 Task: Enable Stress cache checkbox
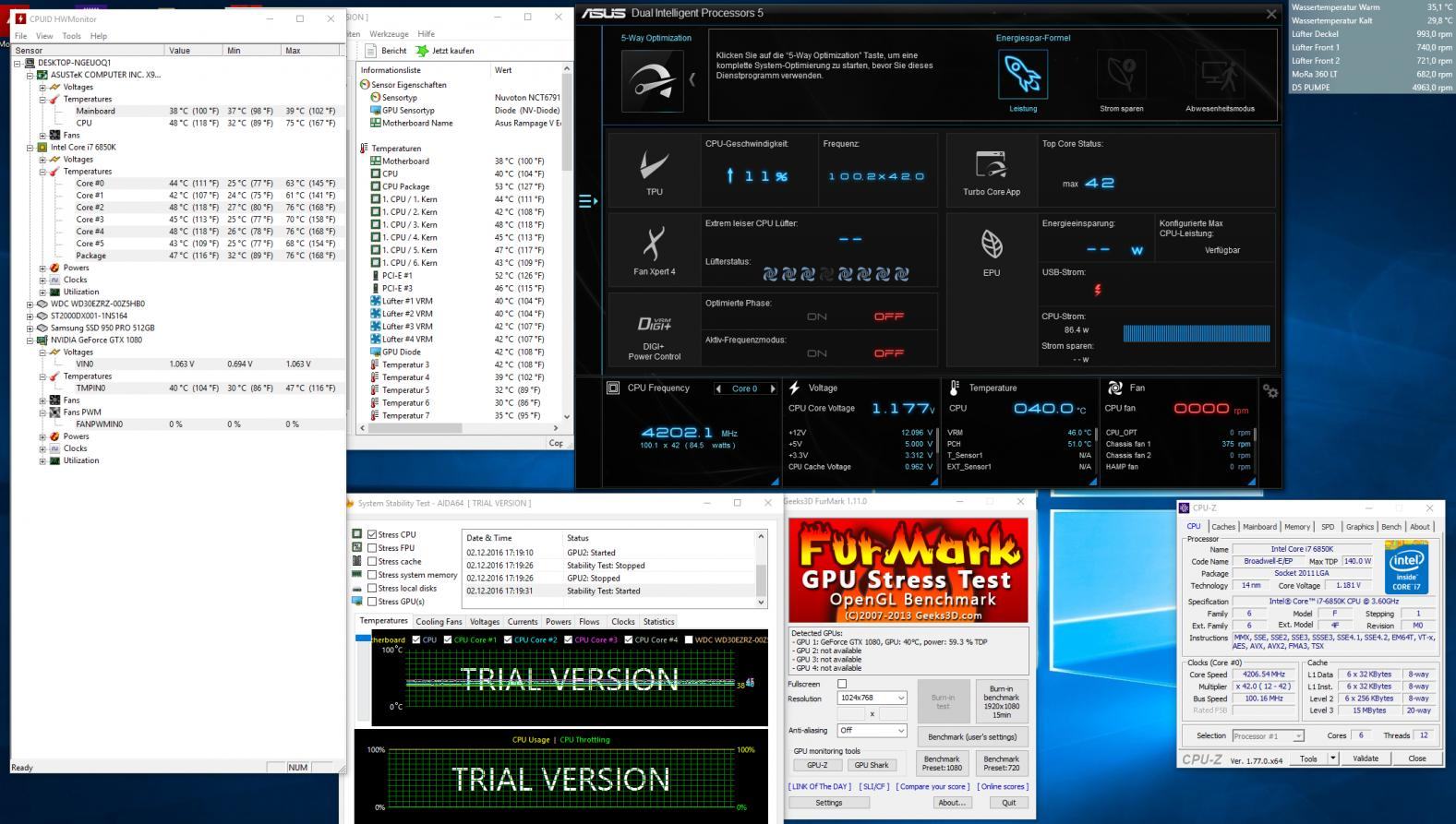[x=372, y=561]
